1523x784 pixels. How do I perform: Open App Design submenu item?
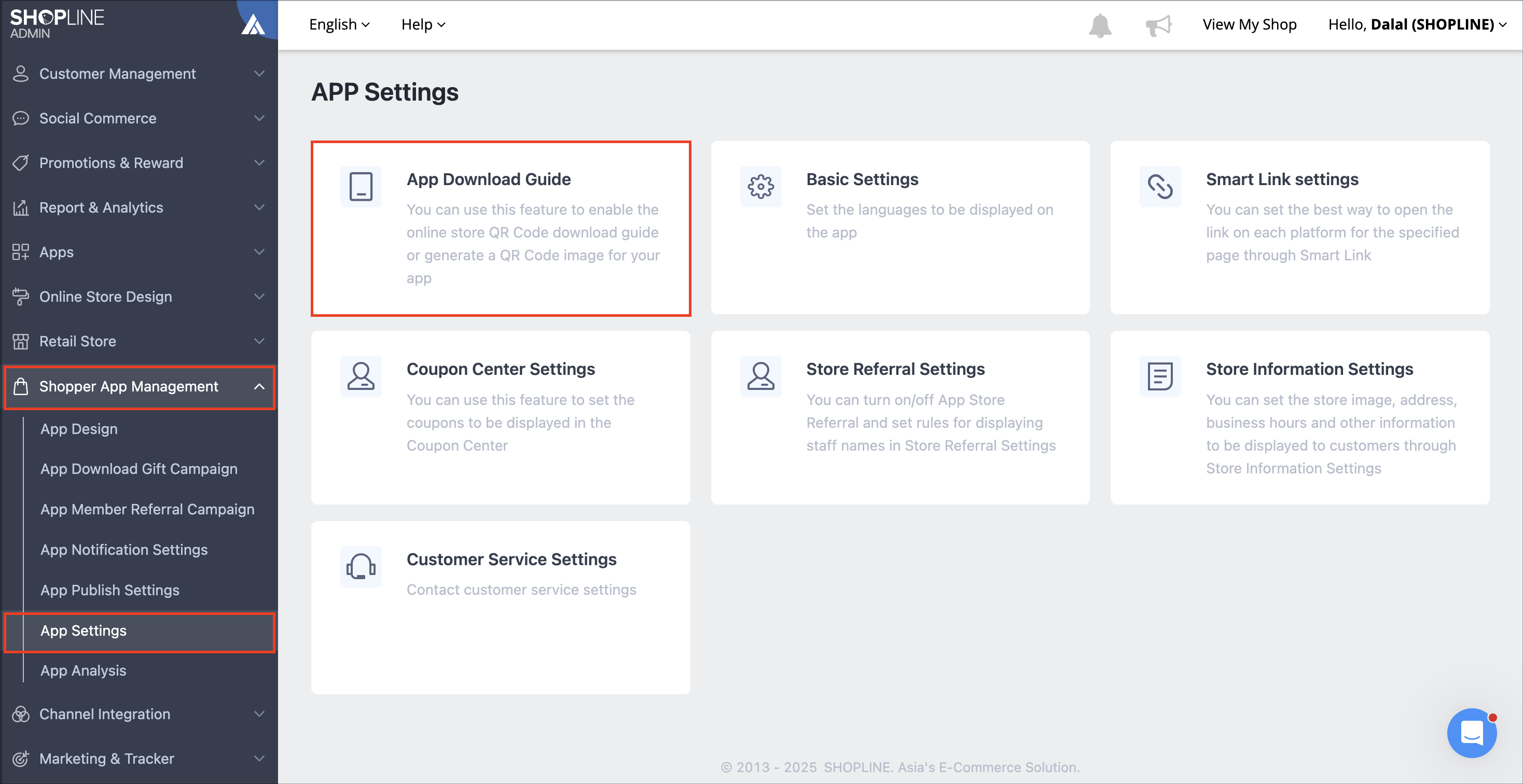click(79, 428)
